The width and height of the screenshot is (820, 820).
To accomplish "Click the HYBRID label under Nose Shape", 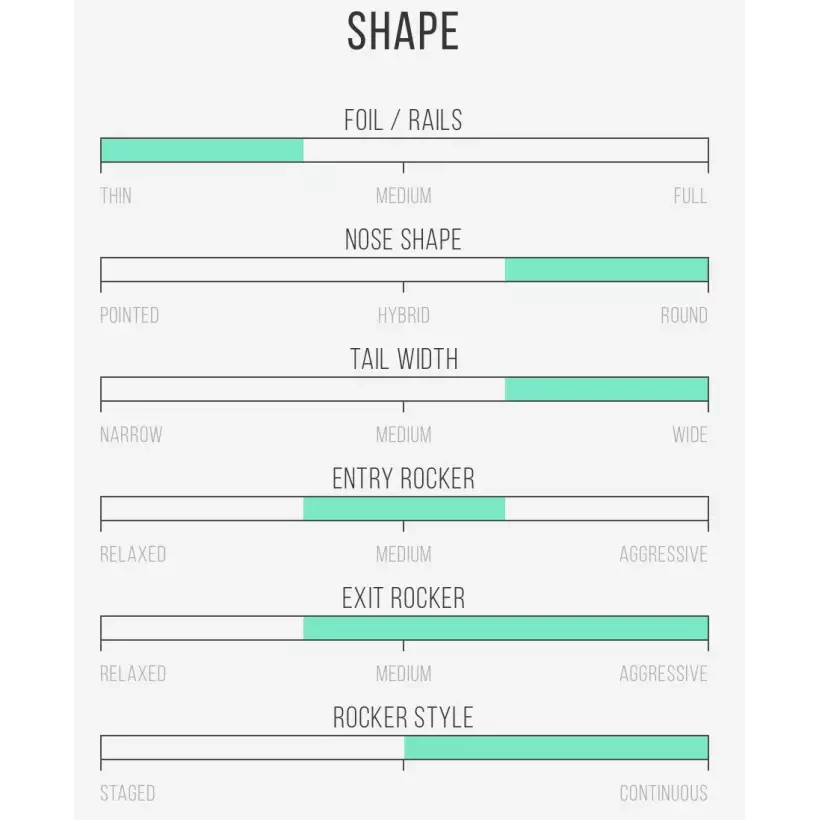I will point(404,316).
